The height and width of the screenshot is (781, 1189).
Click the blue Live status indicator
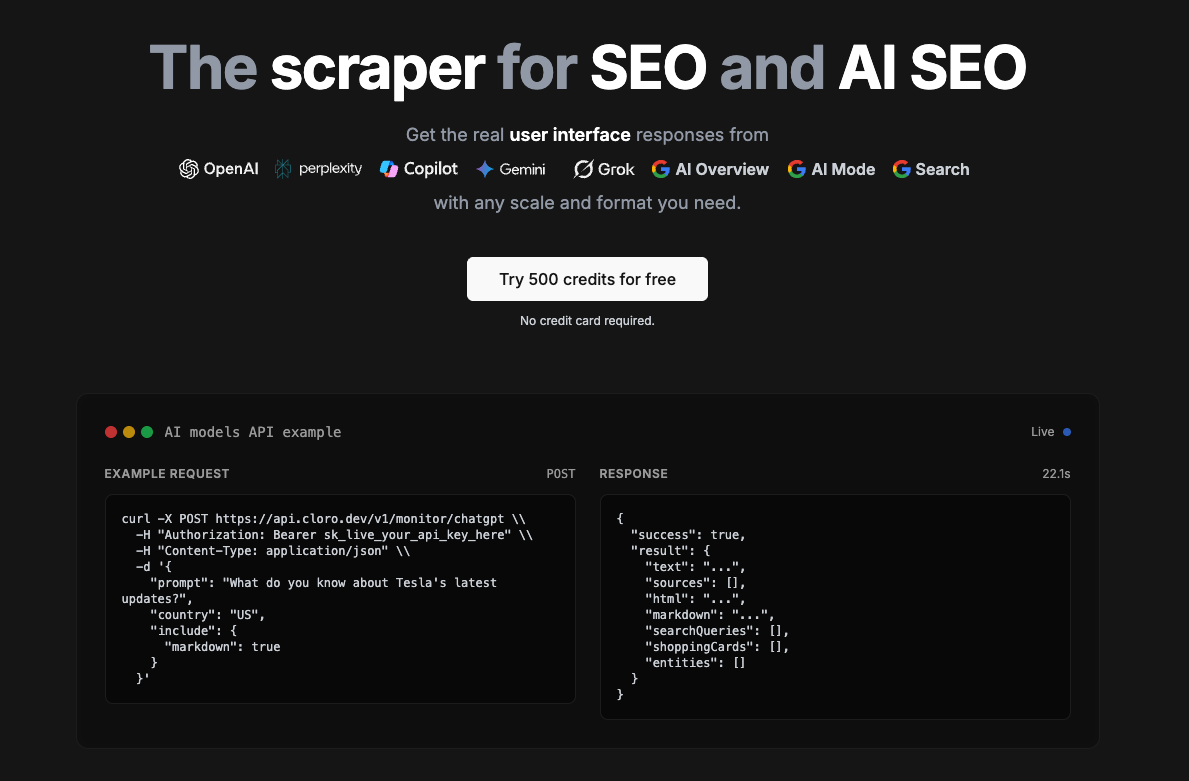pyautogui.click(x=1067, y=432)
